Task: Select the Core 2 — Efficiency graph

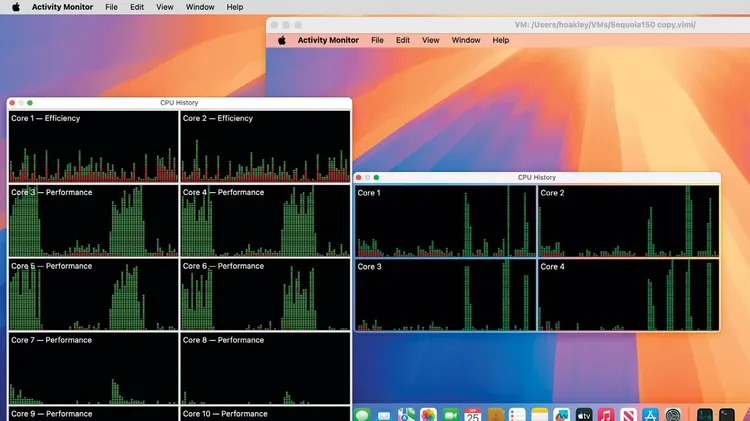Action: pos(265,146)
